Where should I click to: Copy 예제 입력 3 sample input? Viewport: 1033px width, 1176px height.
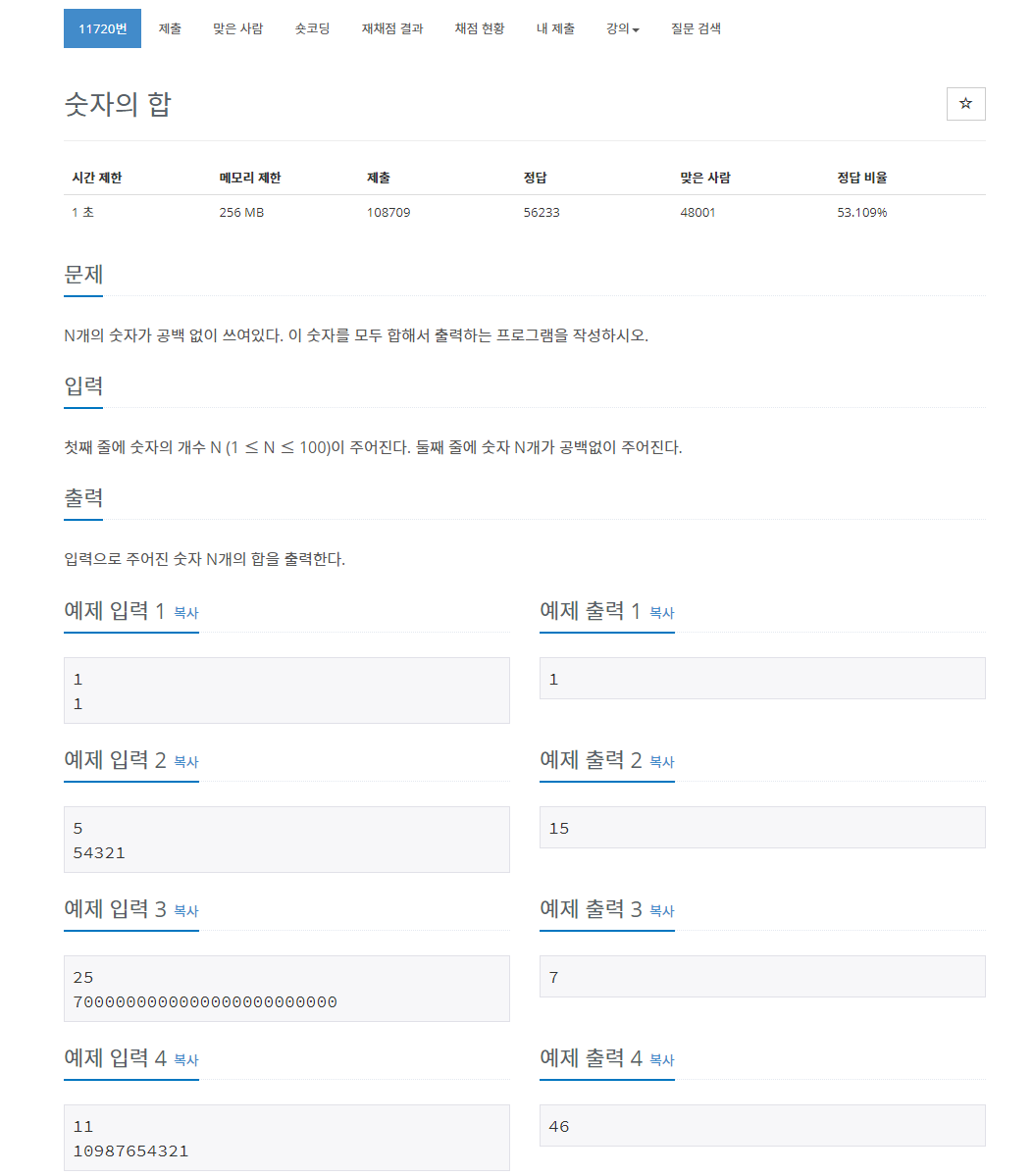pos(187,911)
